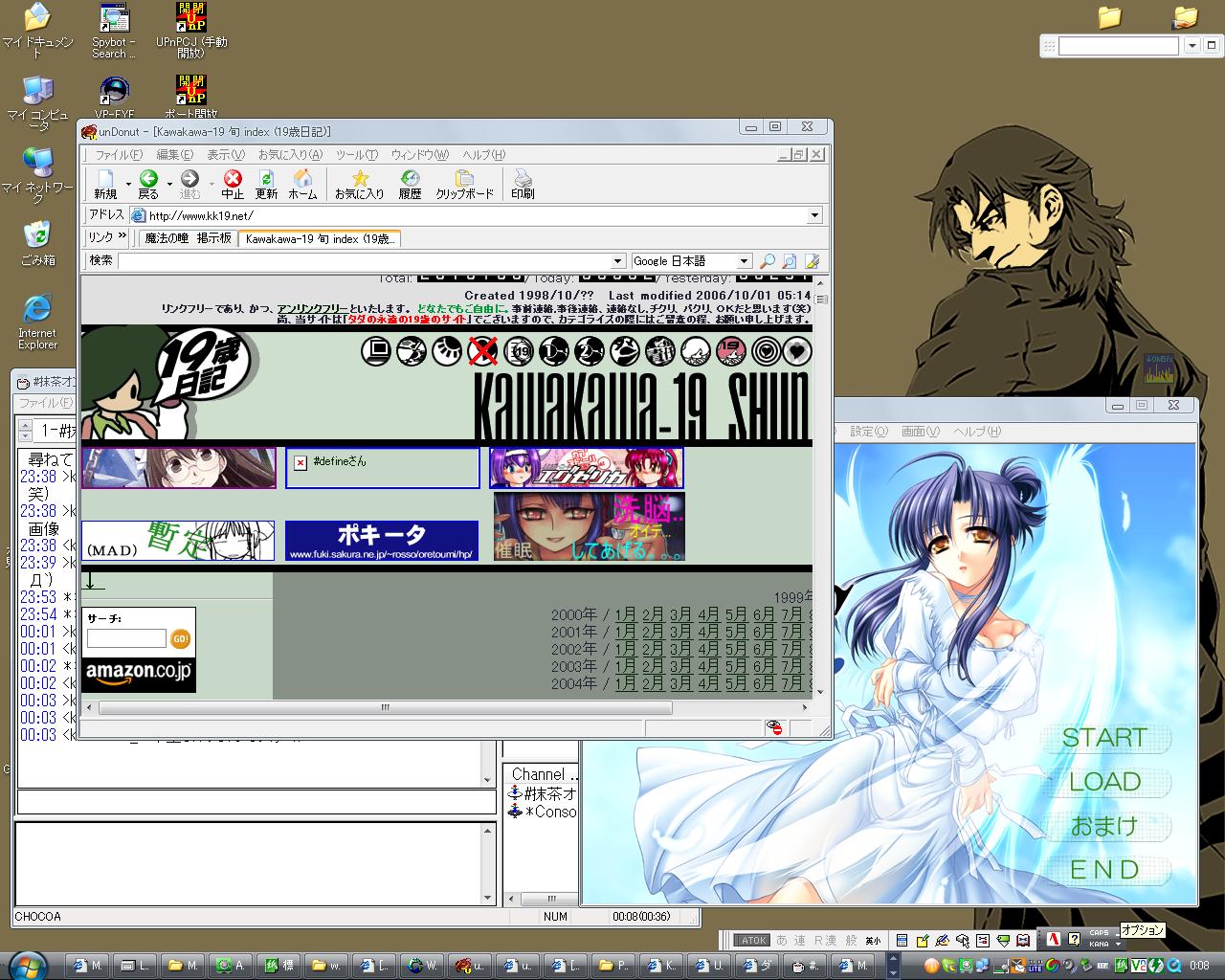1225x980 pixels.
Task: Open the Google 日本語 search engine dropdown
Action: click(x=744, y=261)
